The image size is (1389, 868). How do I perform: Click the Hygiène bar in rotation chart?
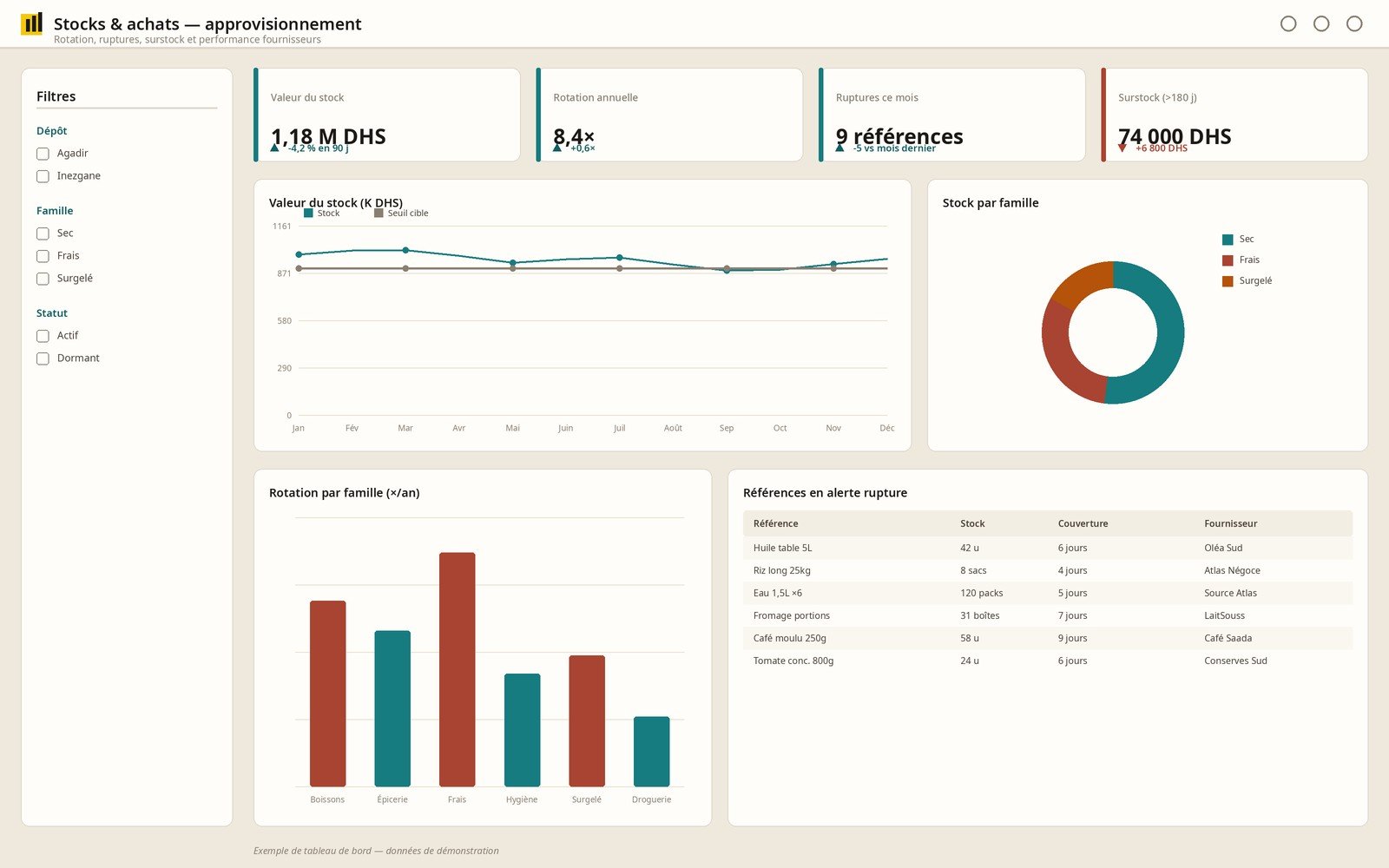(x=522, y=730)
